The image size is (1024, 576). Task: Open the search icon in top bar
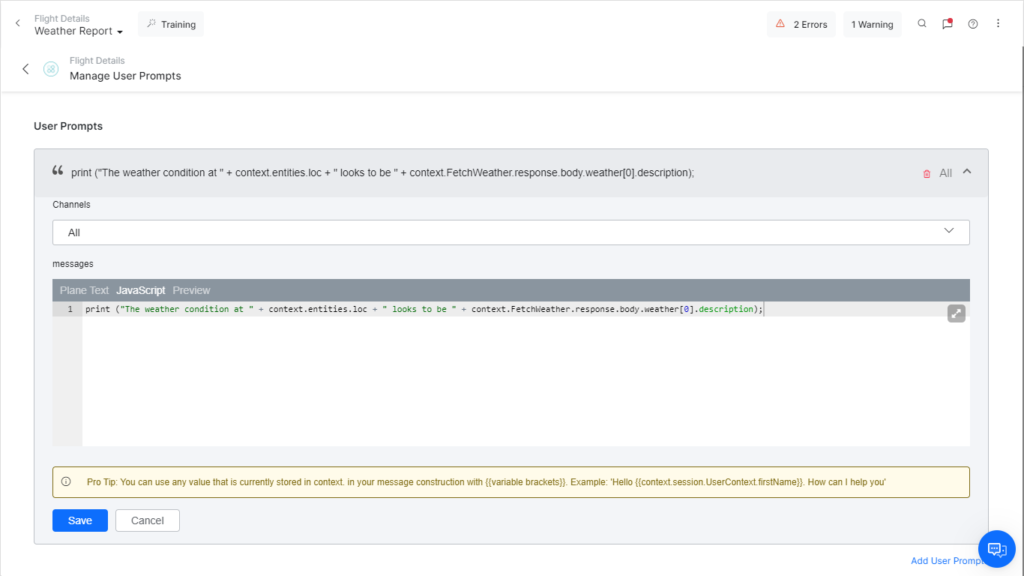tap(921, 23)
